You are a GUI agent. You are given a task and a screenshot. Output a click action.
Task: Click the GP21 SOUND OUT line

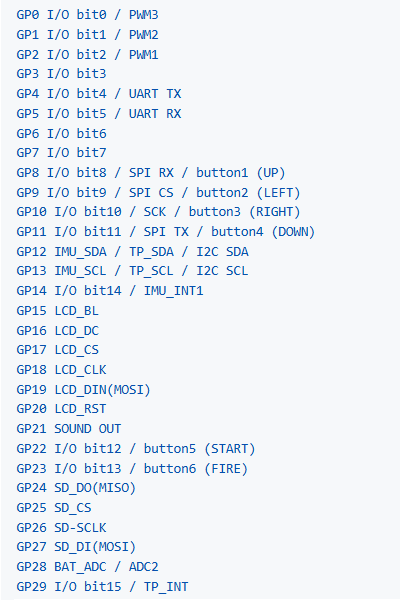69,429
